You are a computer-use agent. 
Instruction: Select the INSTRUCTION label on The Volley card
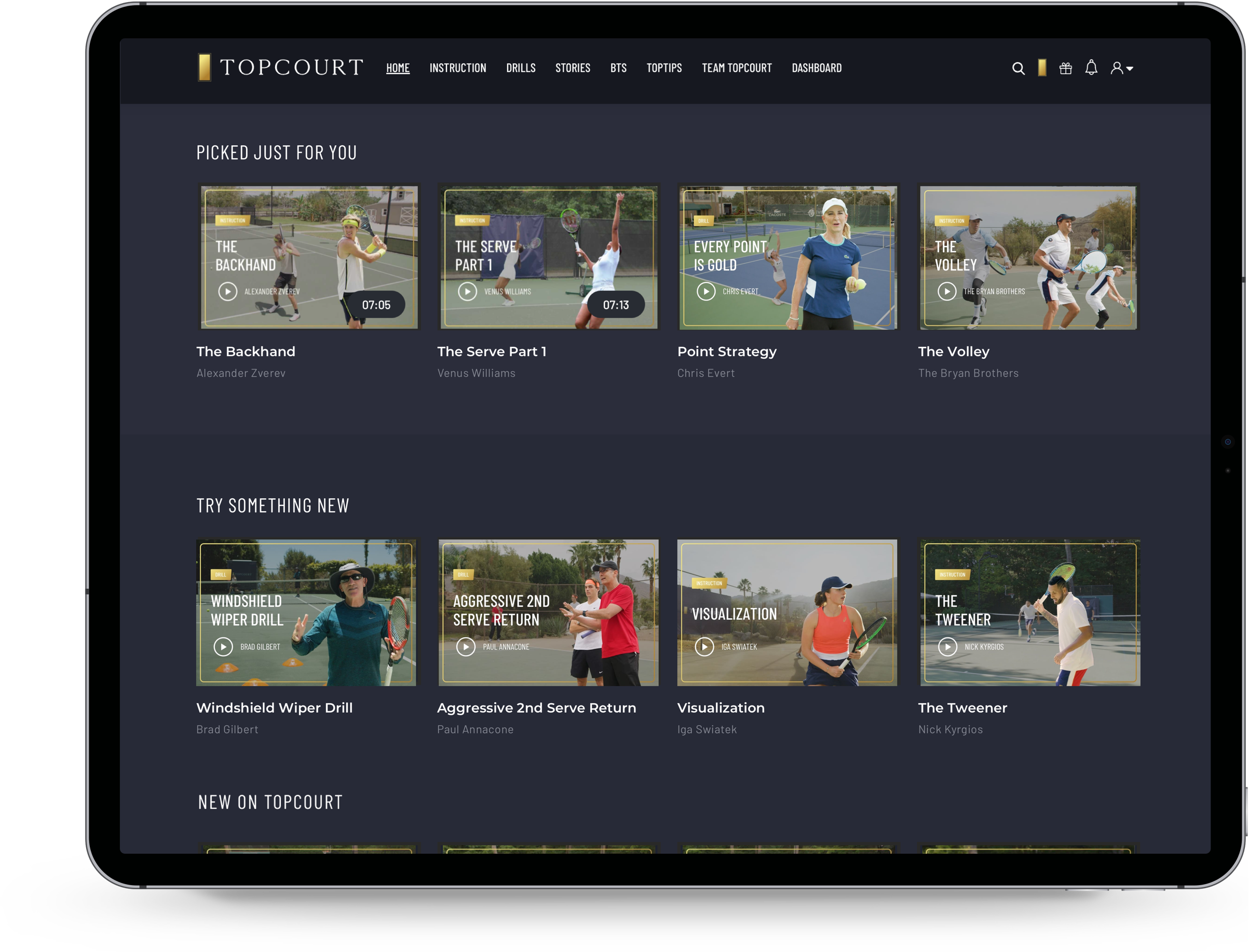[953, 221]
